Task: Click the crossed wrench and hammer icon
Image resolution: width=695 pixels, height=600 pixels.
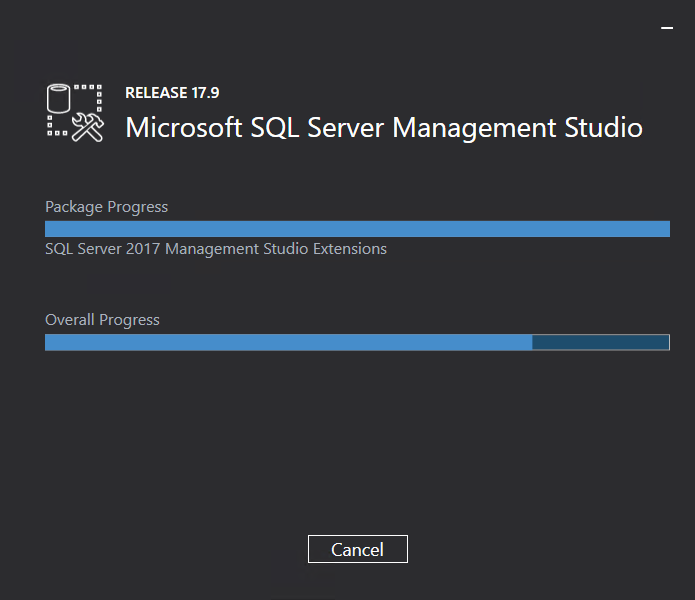Action: click(87, 126)
